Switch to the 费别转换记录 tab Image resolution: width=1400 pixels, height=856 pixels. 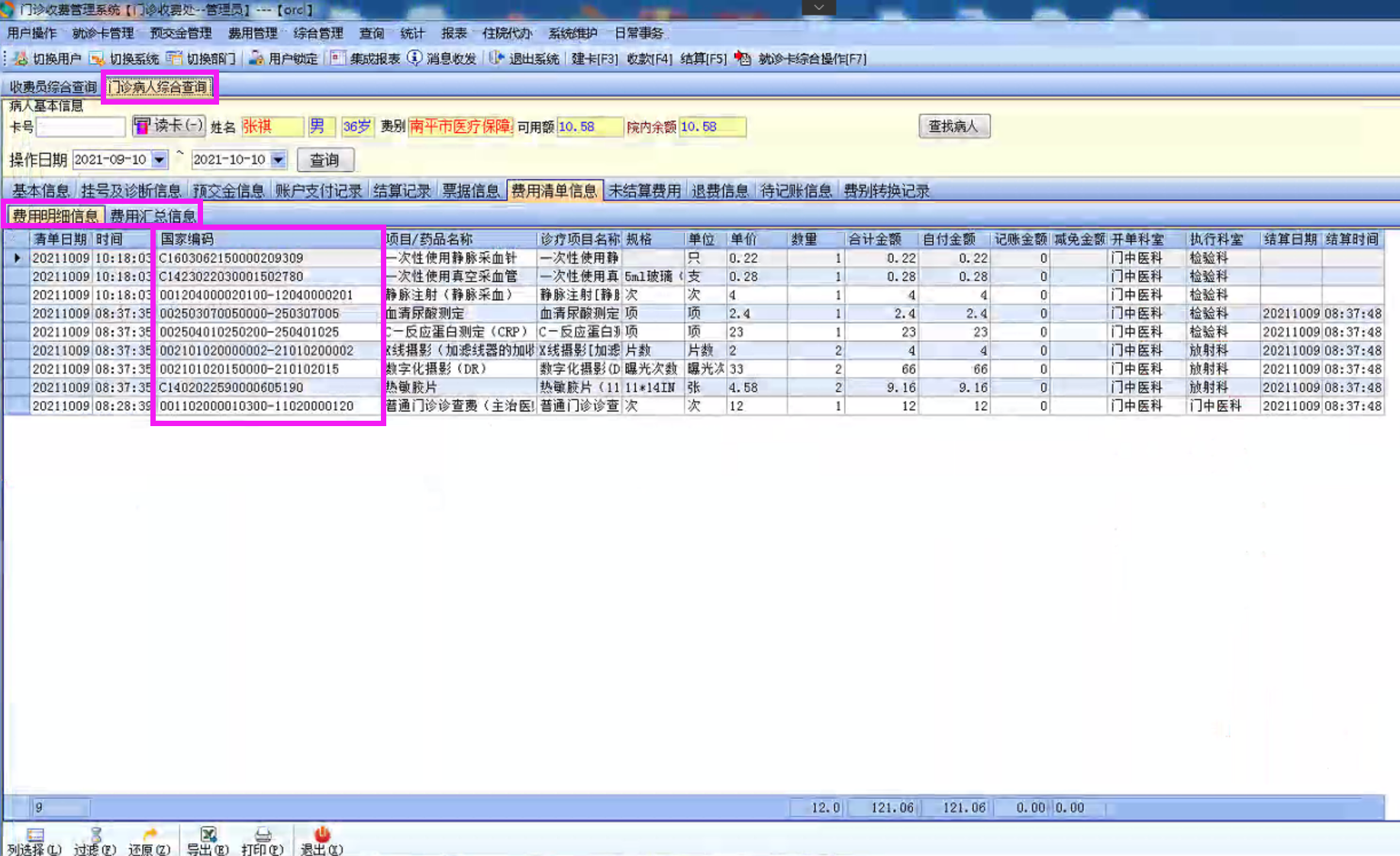coord(886,191)
